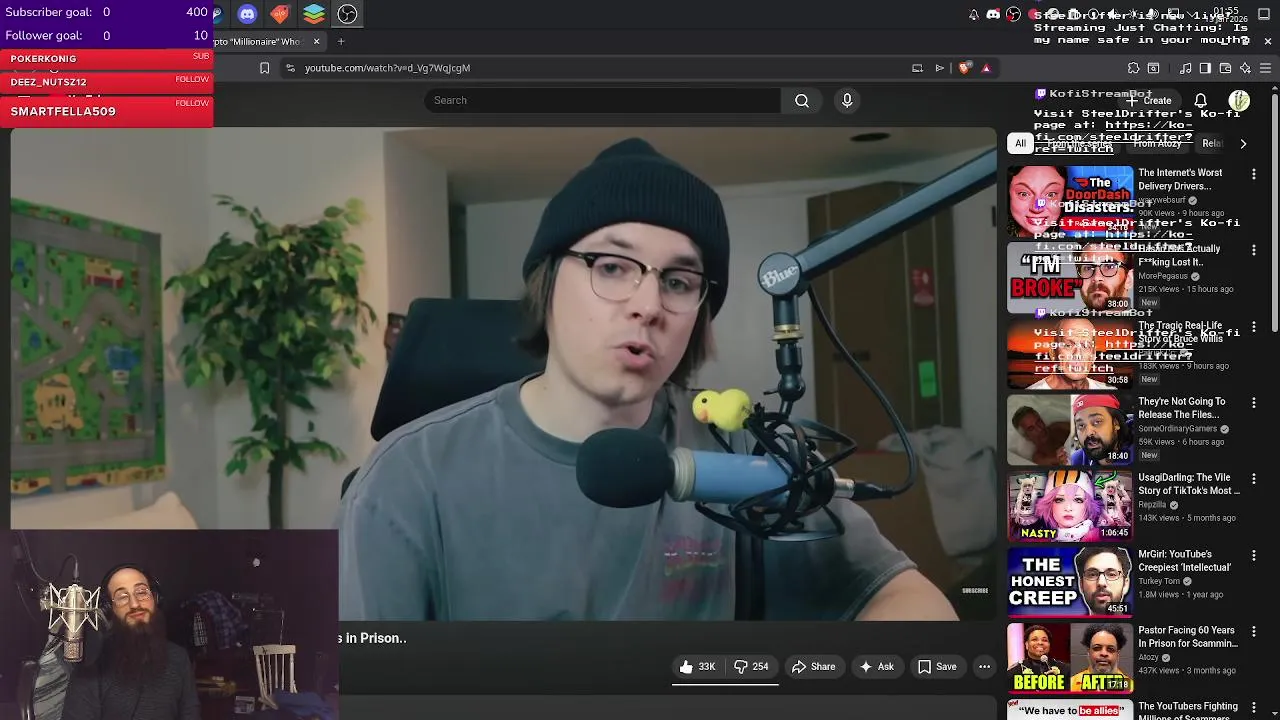The width and height of the screenshot is (1280, 720).
Task: Open Discord from the taskbar
Action: click(247, 14)
